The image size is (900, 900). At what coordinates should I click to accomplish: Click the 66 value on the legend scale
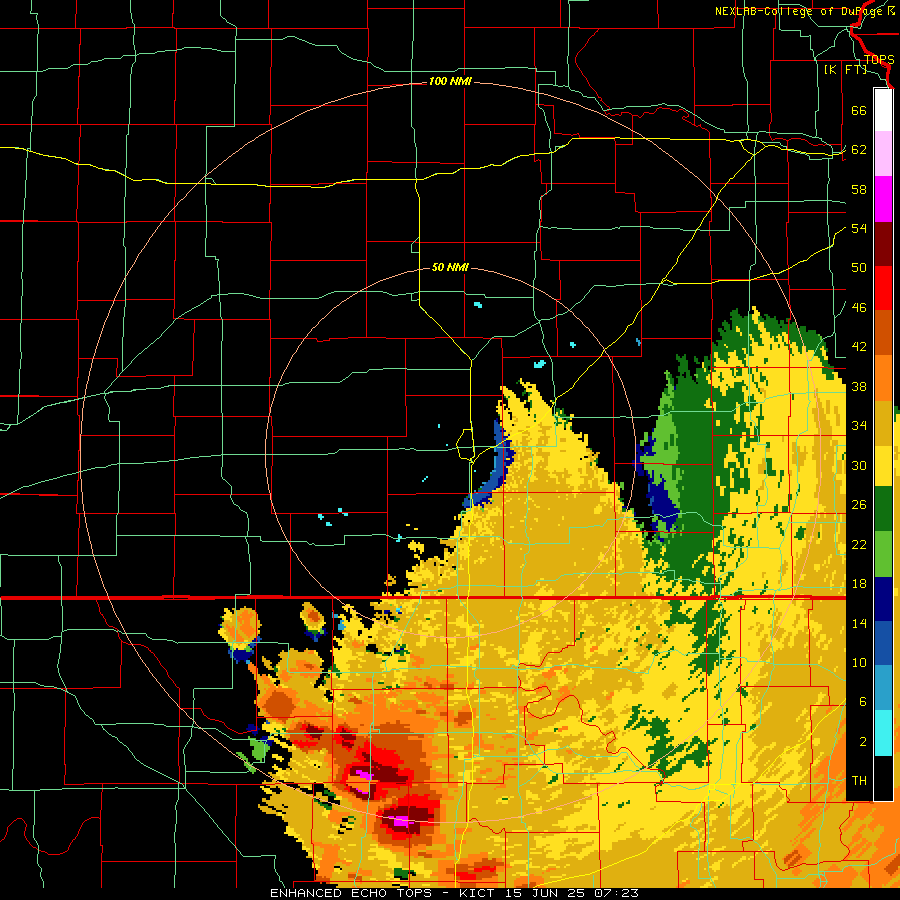tap(859, 111)
